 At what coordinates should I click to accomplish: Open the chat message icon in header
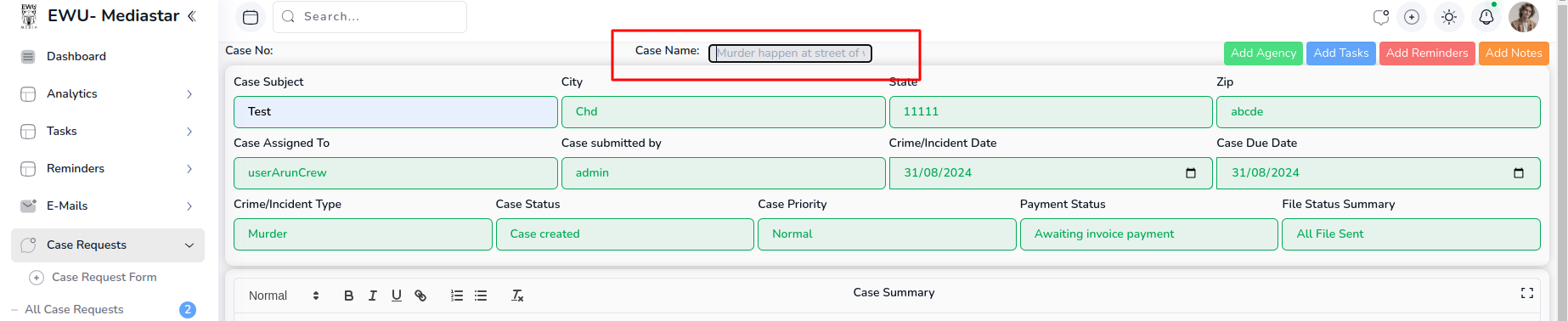[1381, 17]
